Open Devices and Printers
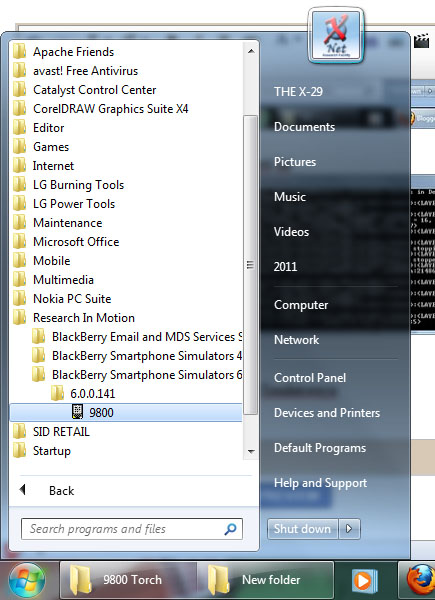Image resolution: width=435 pixels, height=600 pixels. point(327,412)
